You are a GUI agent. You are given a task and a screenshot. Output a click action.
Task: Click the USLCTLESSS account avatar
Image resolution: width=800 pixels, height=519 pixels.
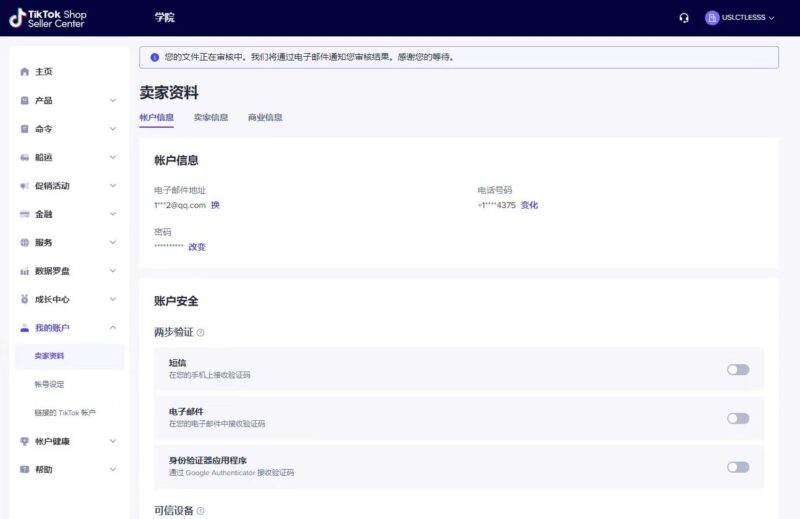(712, 18)
